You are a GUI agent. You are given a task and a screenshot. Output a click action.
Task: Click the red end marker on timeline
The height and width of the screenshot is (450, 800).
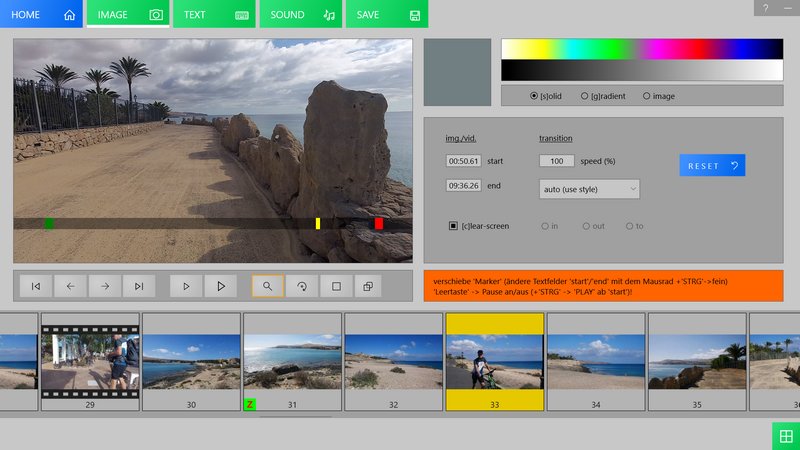(x=379, y=223)
